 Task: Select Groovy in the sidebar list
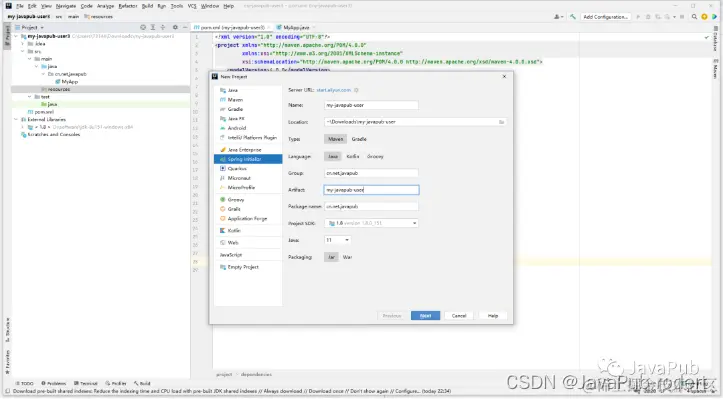tap(235, 200)
